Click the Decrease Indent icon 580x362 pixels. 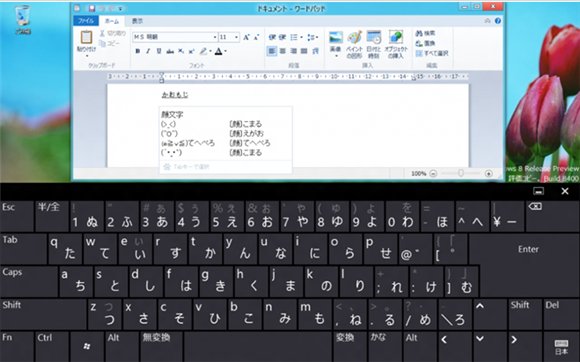[272, 37]
